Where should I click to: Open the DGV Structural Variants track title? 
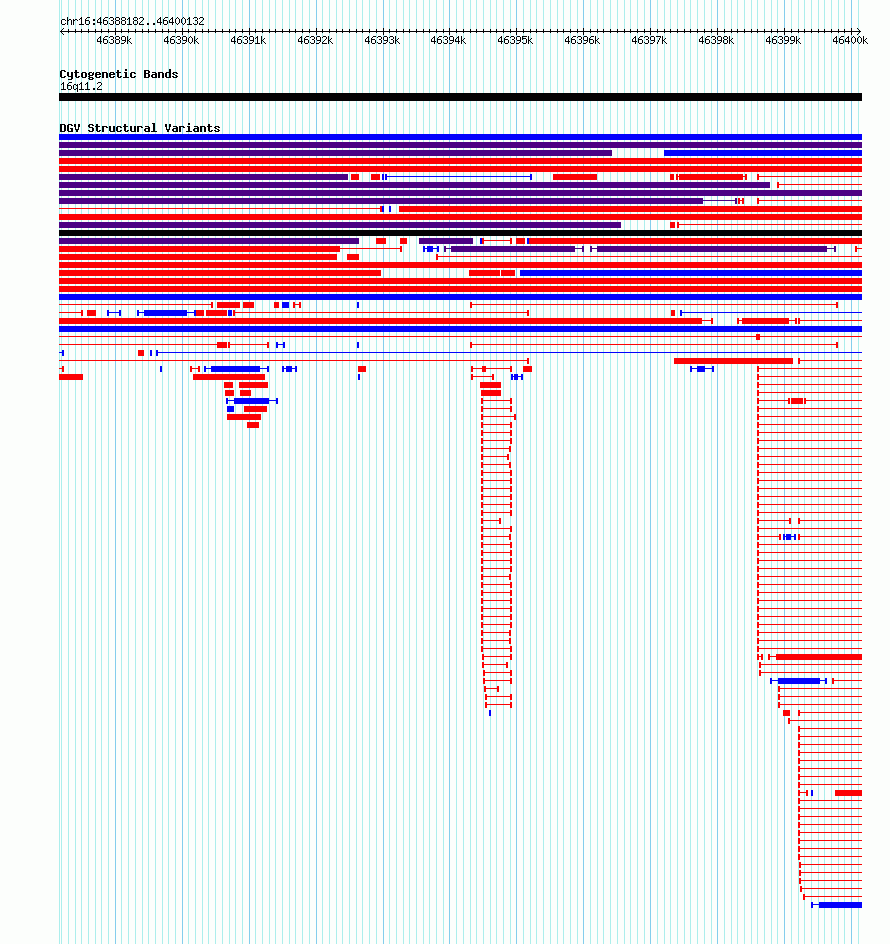[x=140, y=128]
